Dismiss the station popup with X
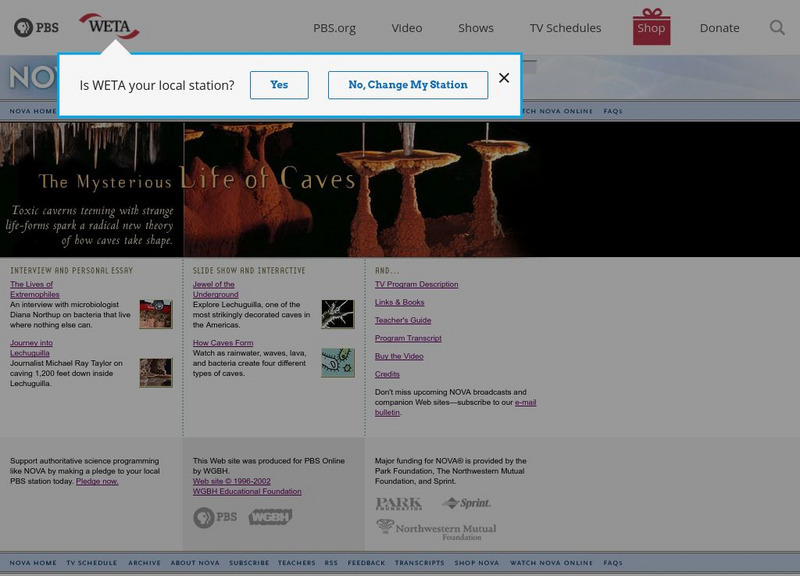 pos(504,78)
